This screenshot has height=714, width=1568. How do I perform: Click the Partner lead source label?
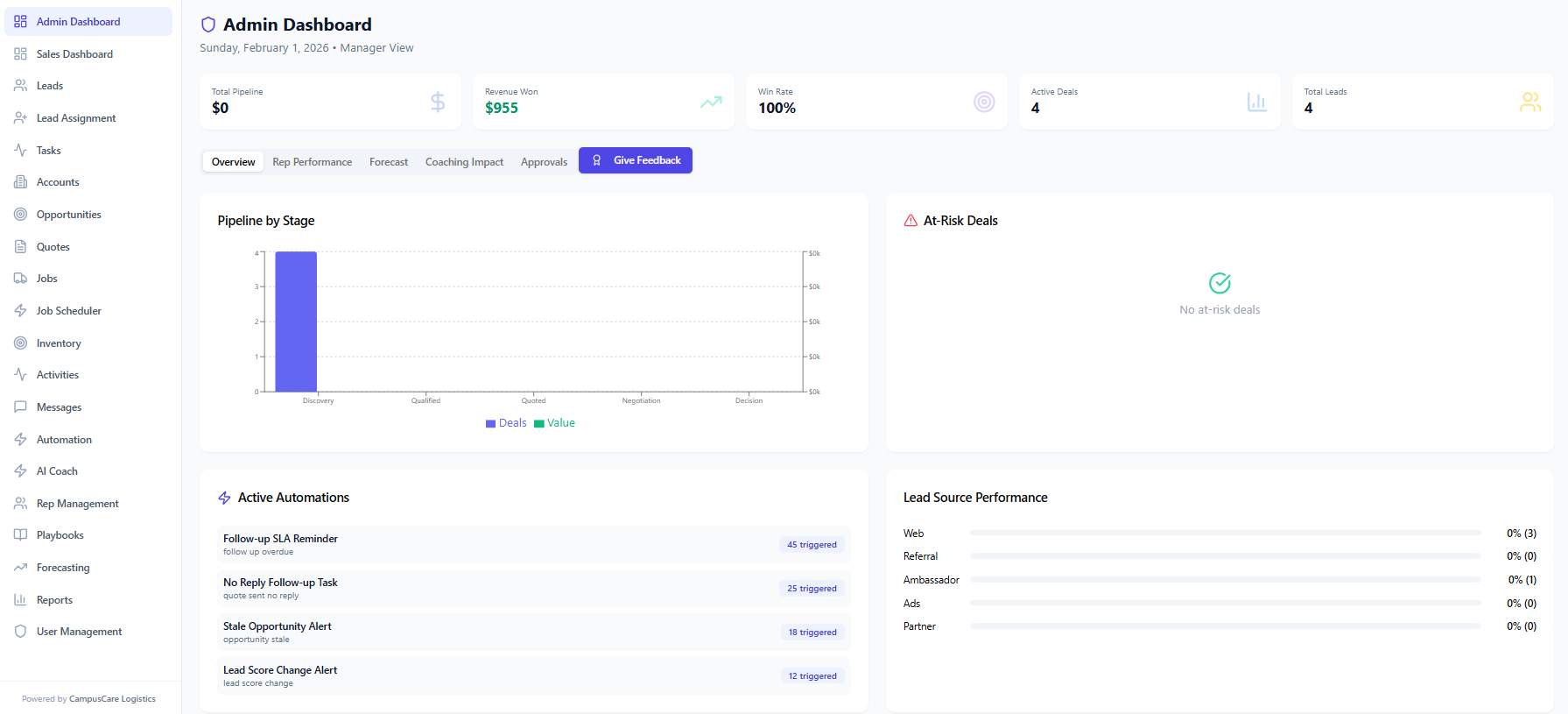coord(919,626)
